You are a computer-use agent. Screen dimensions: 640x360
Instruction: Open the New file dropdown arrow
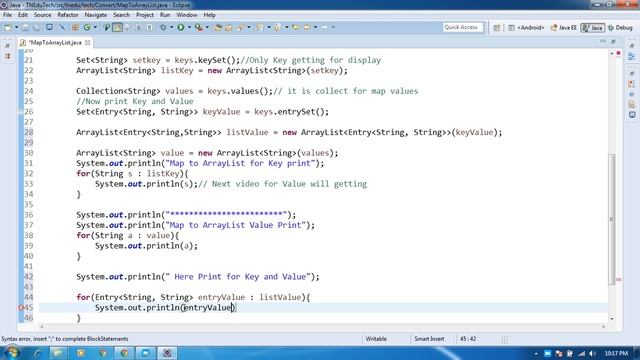tap(16, 27)
